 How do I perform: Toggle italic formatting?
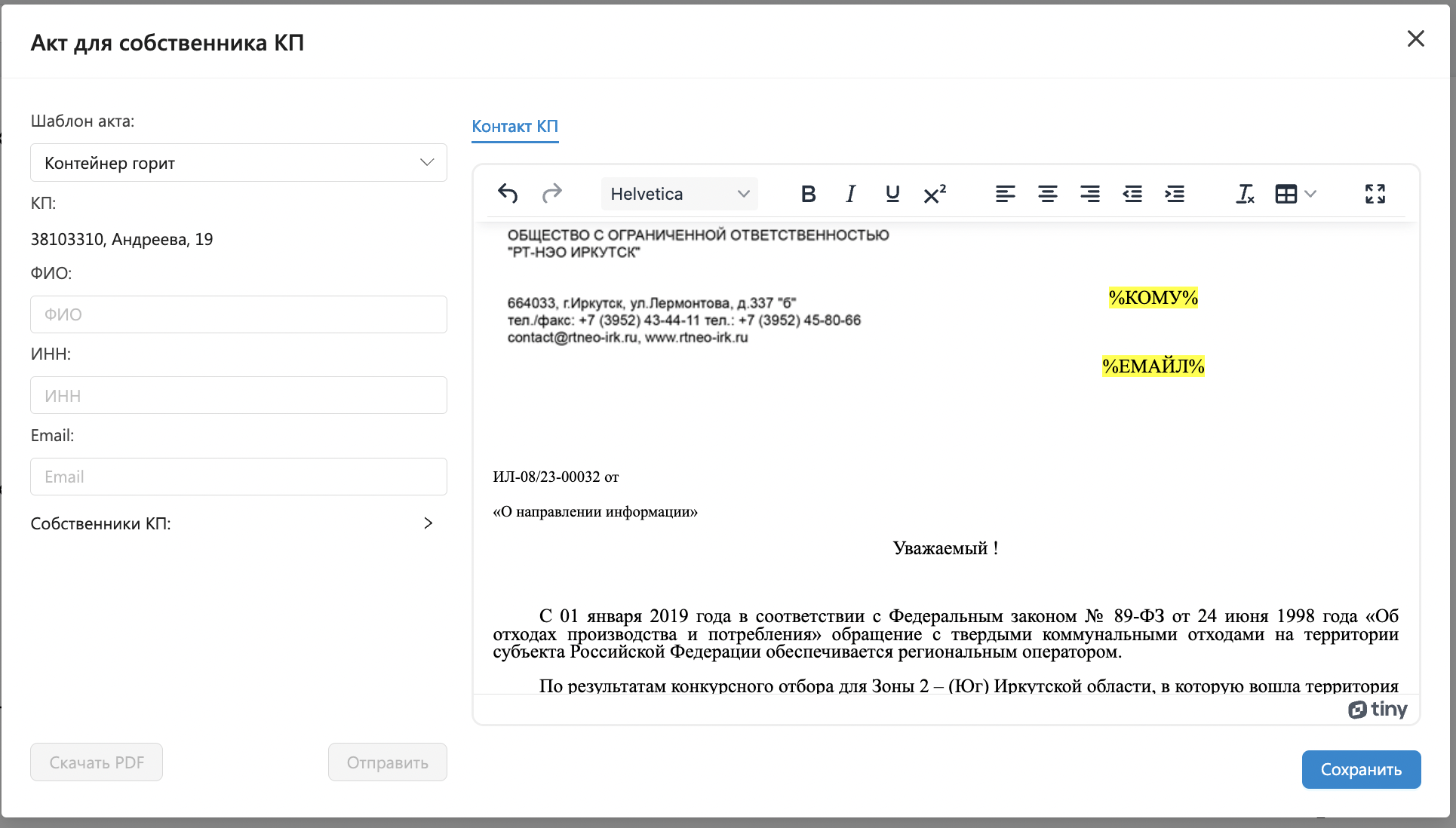pos(850,194)
